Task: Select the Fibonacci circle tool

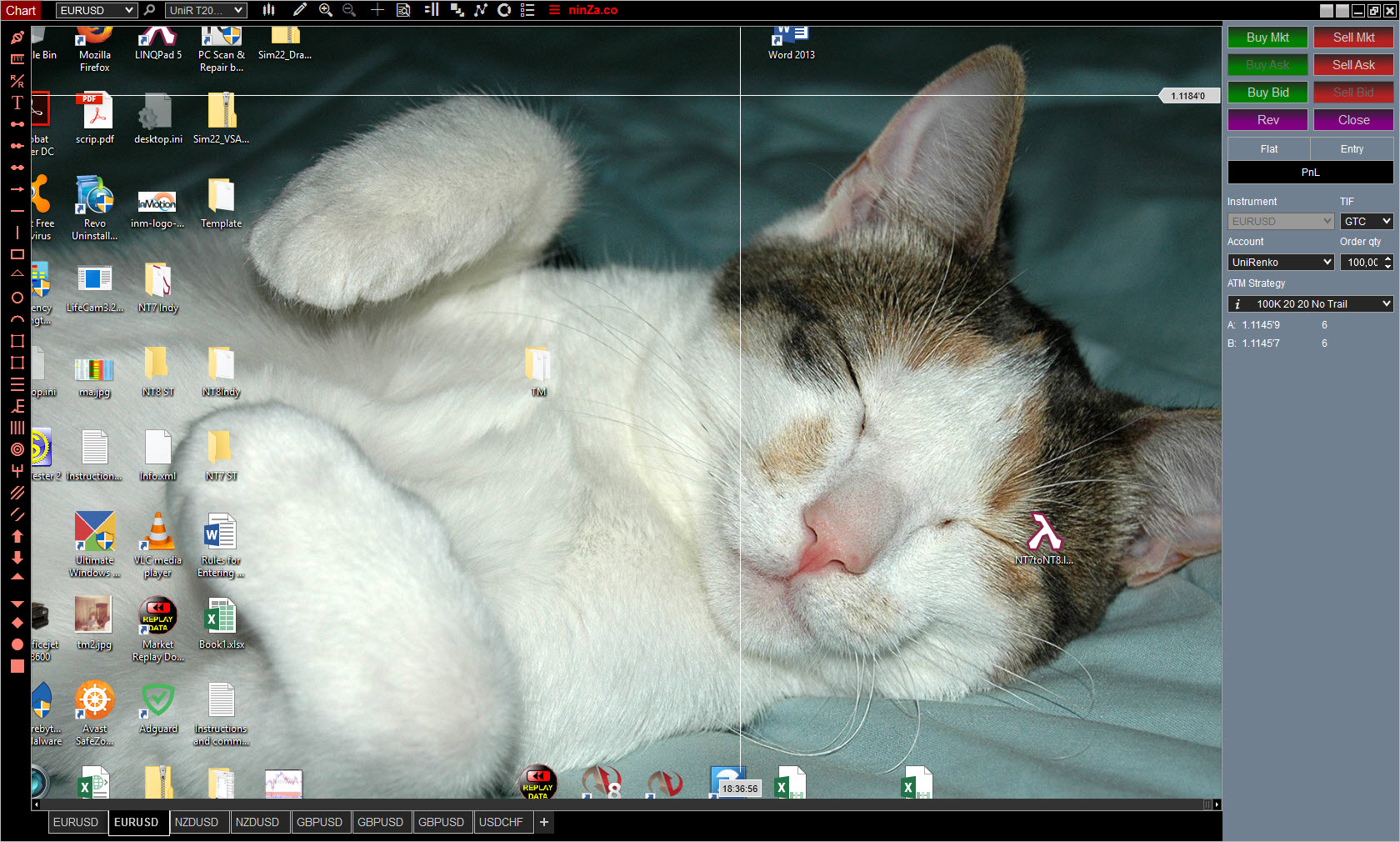Action: (17, 449)
